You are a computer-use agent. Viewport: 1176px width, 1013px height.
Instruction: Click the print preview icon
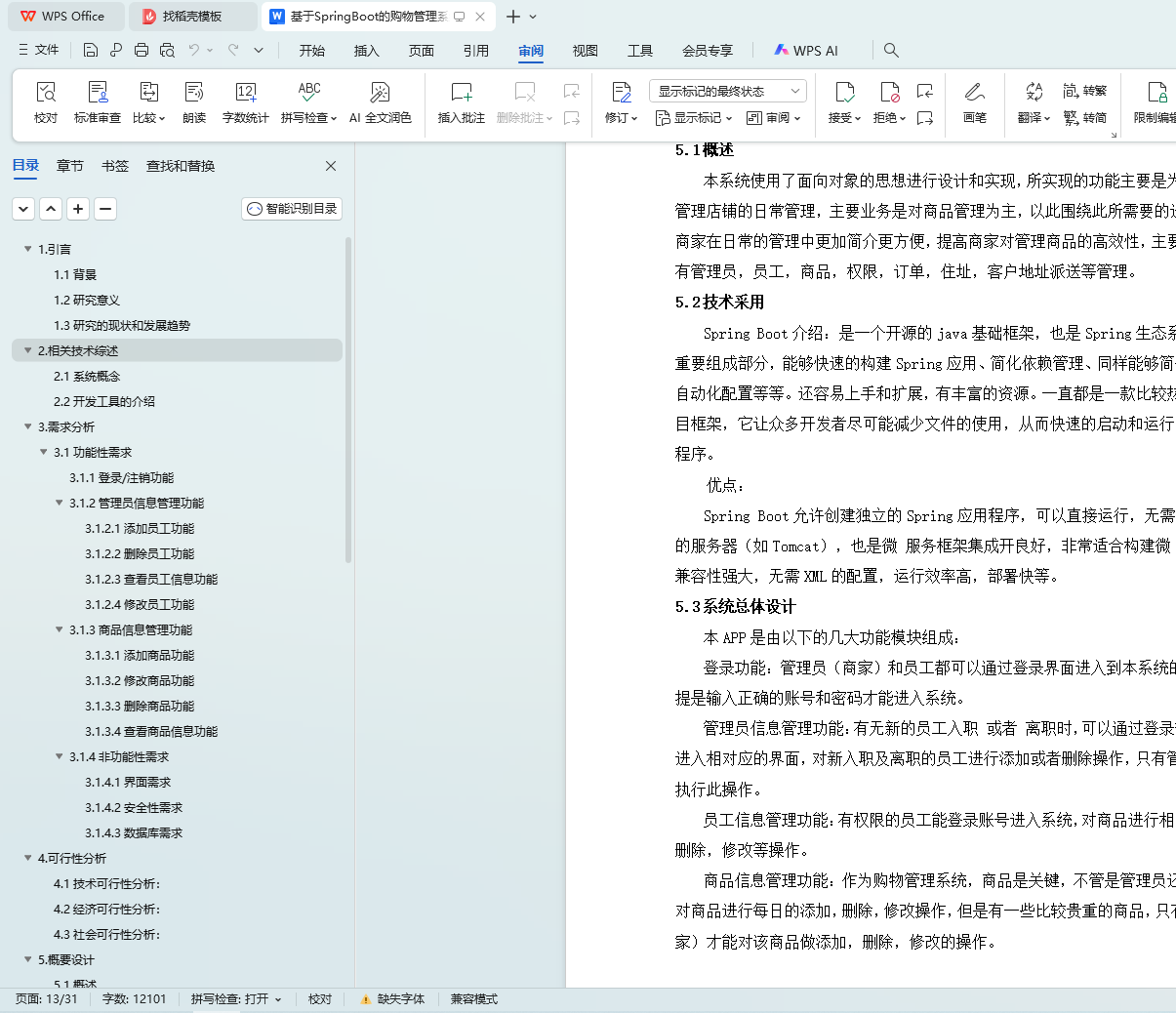[x=167, y=50]
